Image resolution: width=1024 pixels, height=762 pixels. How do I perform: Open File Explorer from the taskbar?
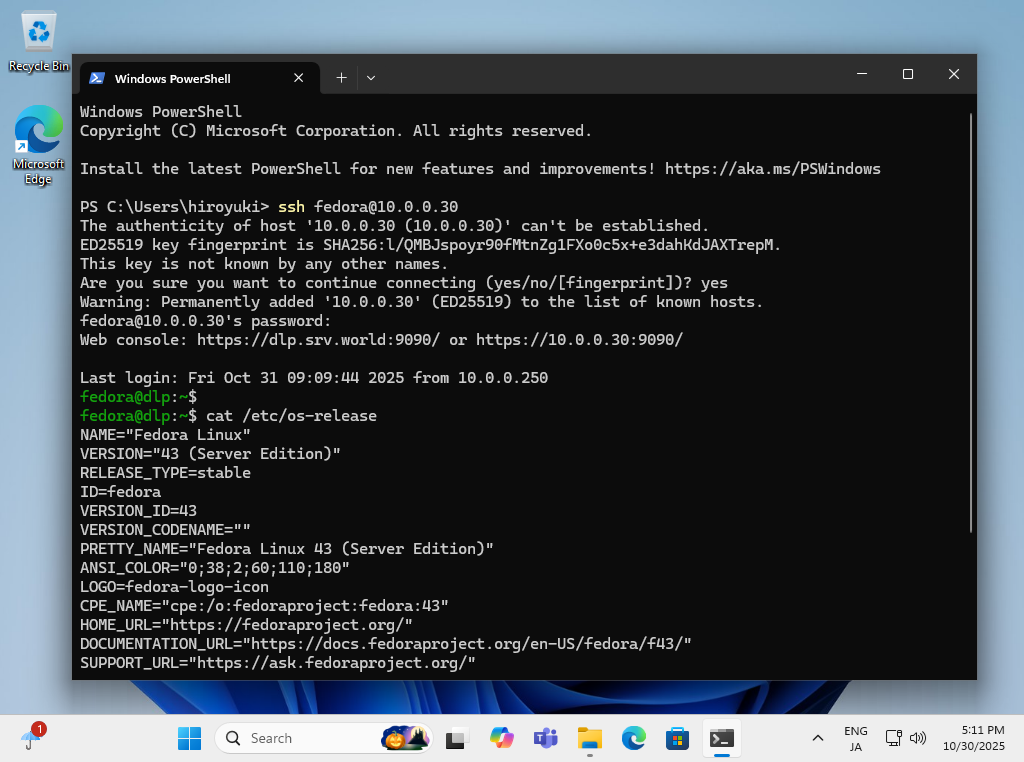click(590, 738)
